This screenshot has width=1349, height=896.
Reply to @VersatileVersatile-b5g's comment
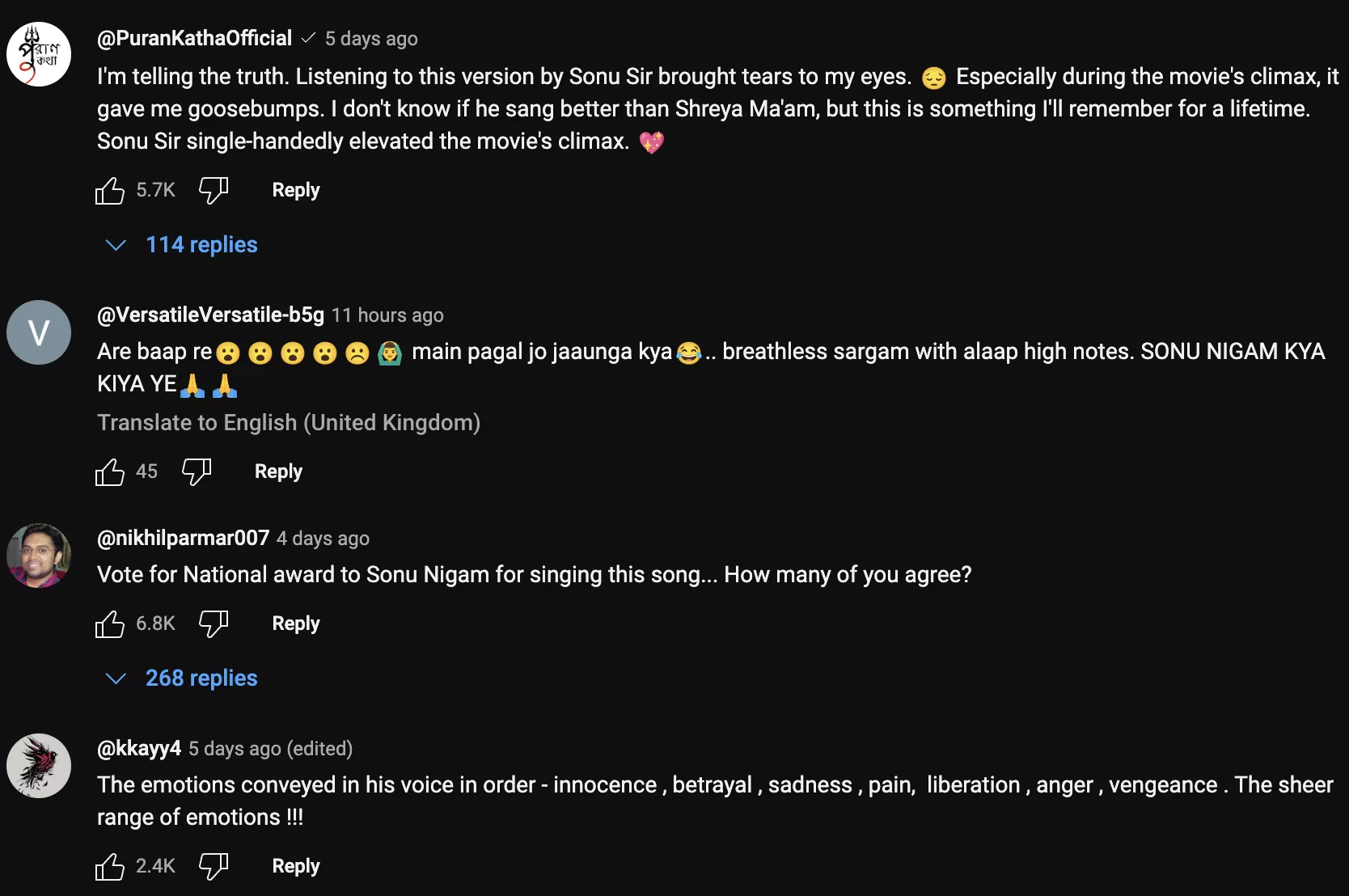click(278, 472)
